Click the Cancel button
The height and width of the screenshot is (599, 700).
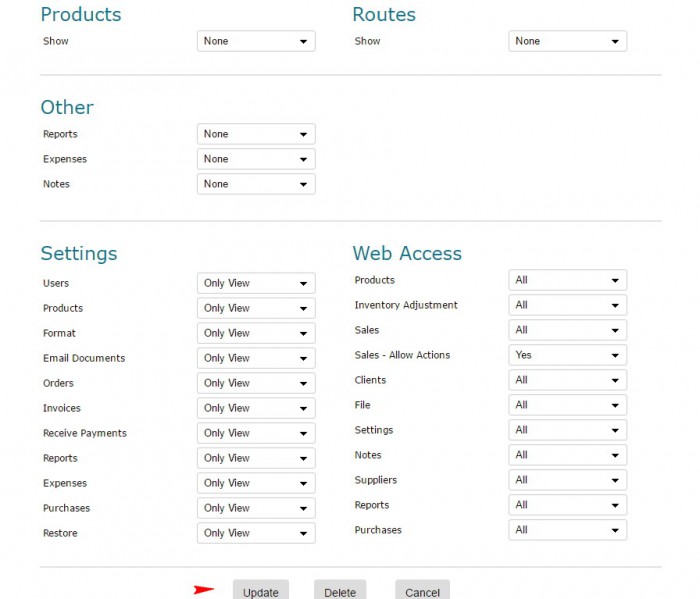[422, 590]
